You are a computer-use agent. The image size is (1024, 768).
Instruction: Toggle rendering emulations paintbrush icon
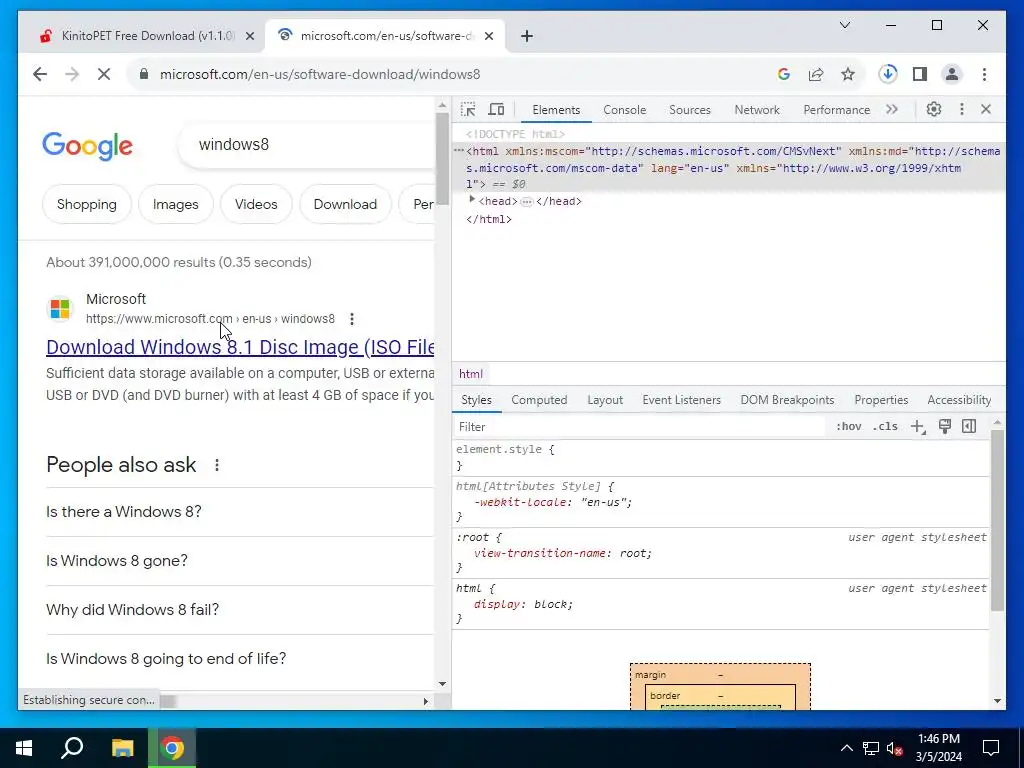click(944, 426)
